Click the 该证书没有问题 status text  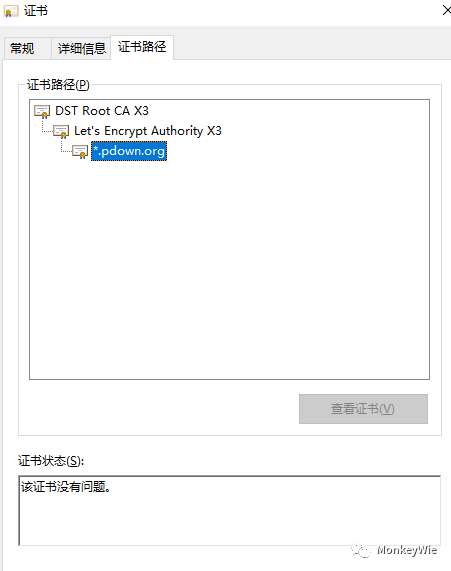(66, 487)
